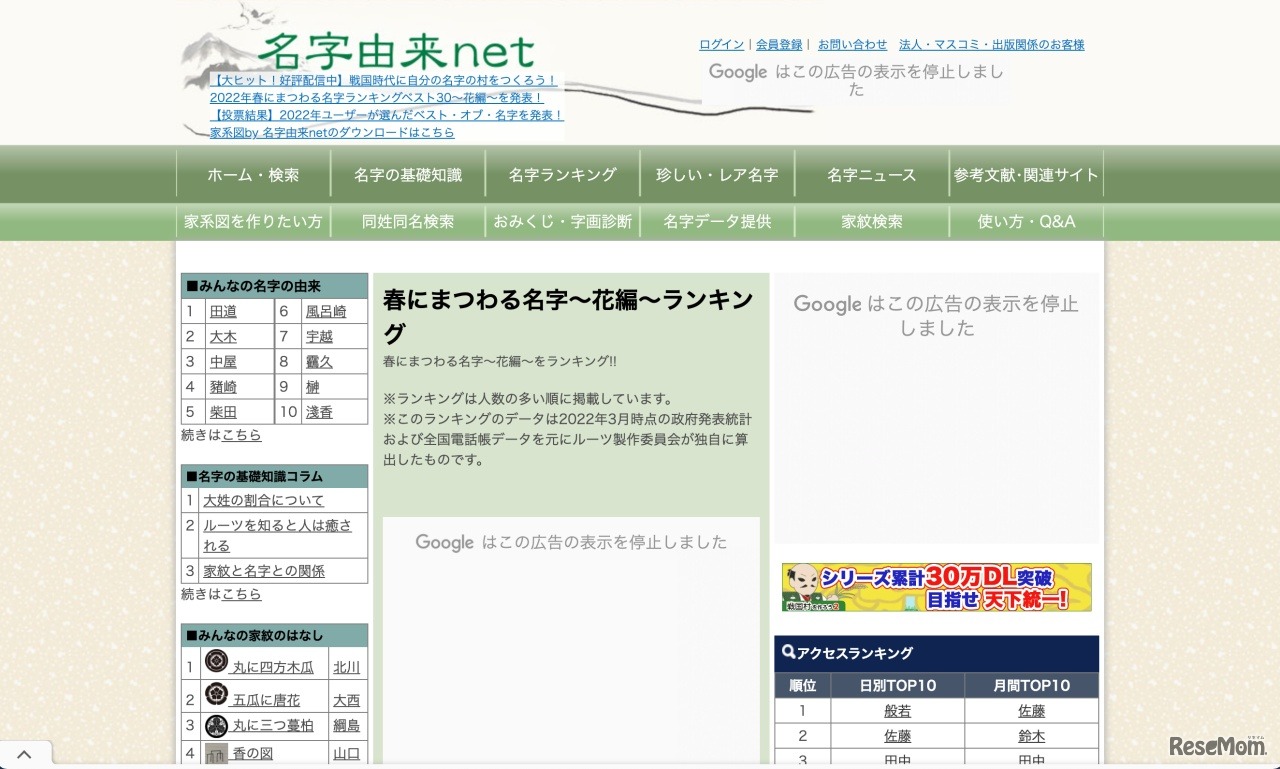Select the 丸に三つ蔓柏 crest image
Image resolution: width=1280 pixels, height=769 pixels.
pyautogui.click(x=217, y=725)
